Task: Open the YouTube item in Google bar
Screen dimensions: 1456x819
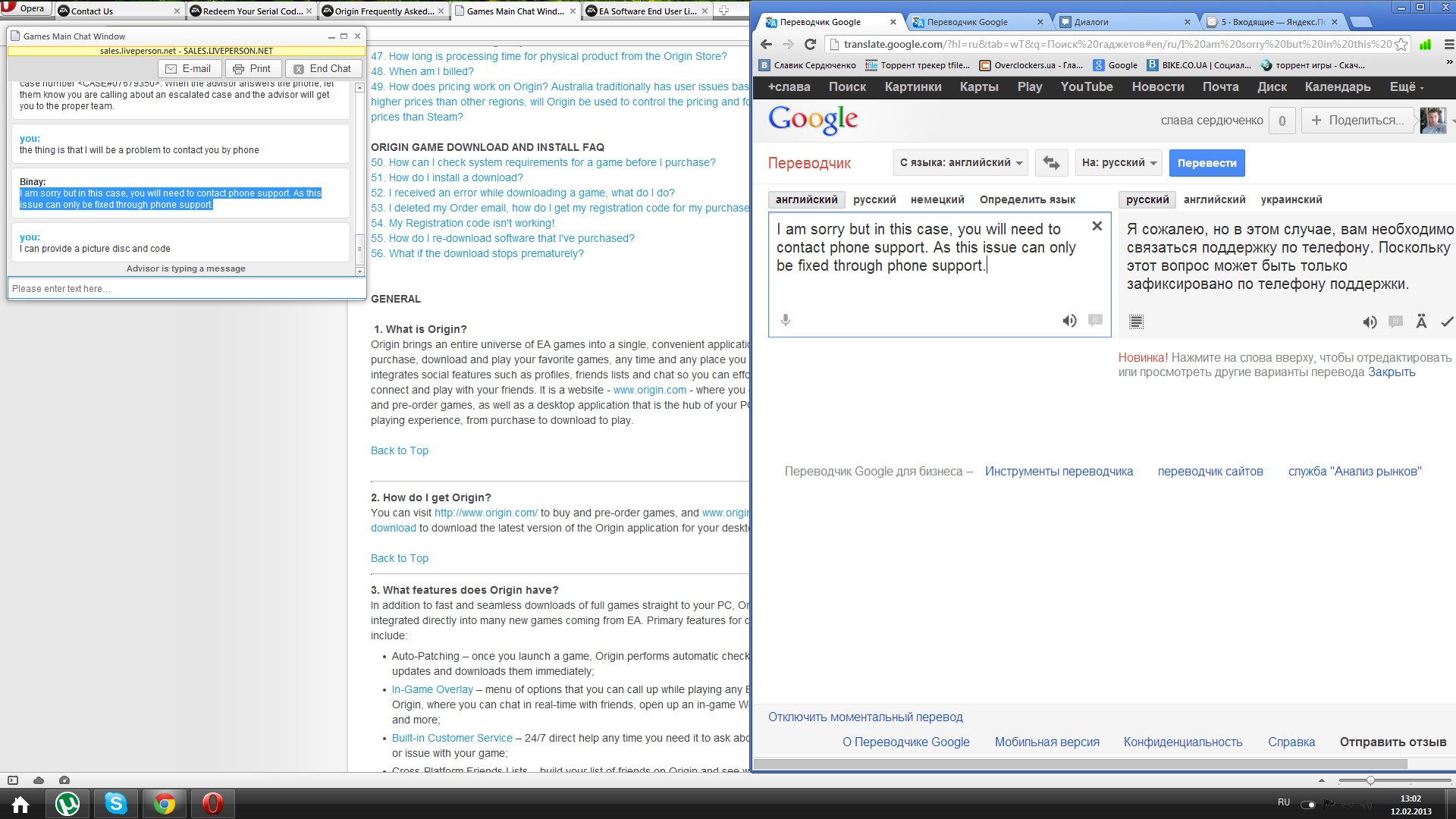Action: click(x=1087, y=87)
